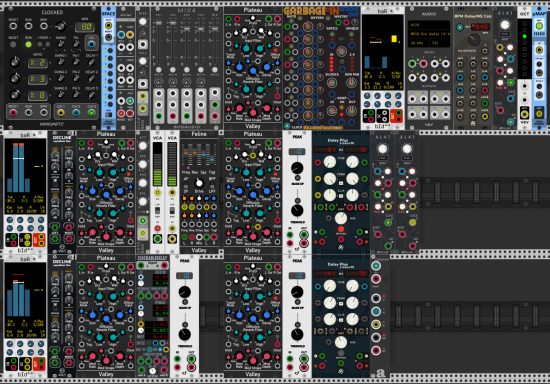Click Clocked's green CLK3 output jack
This screenshot has height=384, width=550.
point(92,113)
